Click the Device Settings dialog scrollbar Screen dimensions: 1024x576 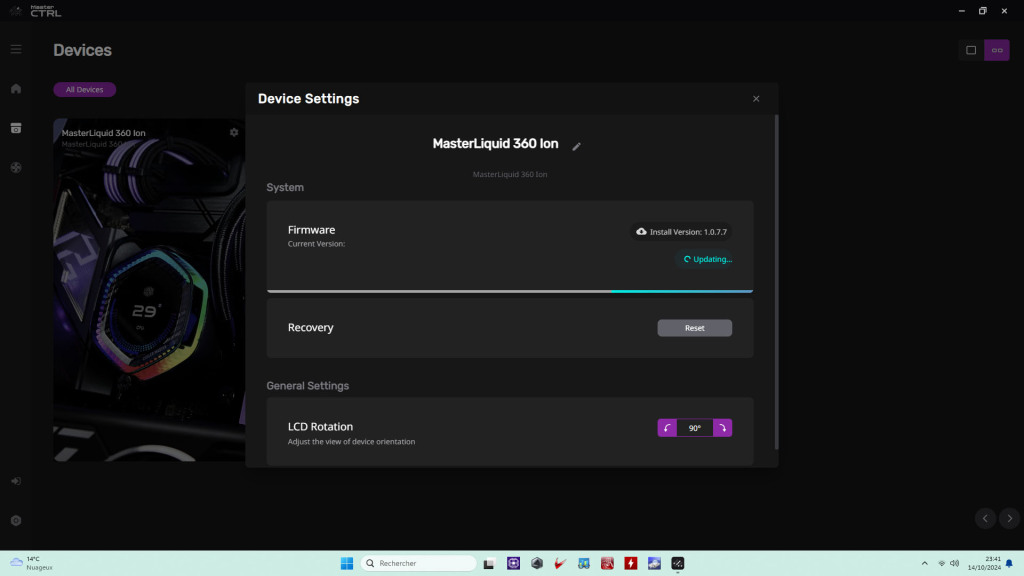776,282
